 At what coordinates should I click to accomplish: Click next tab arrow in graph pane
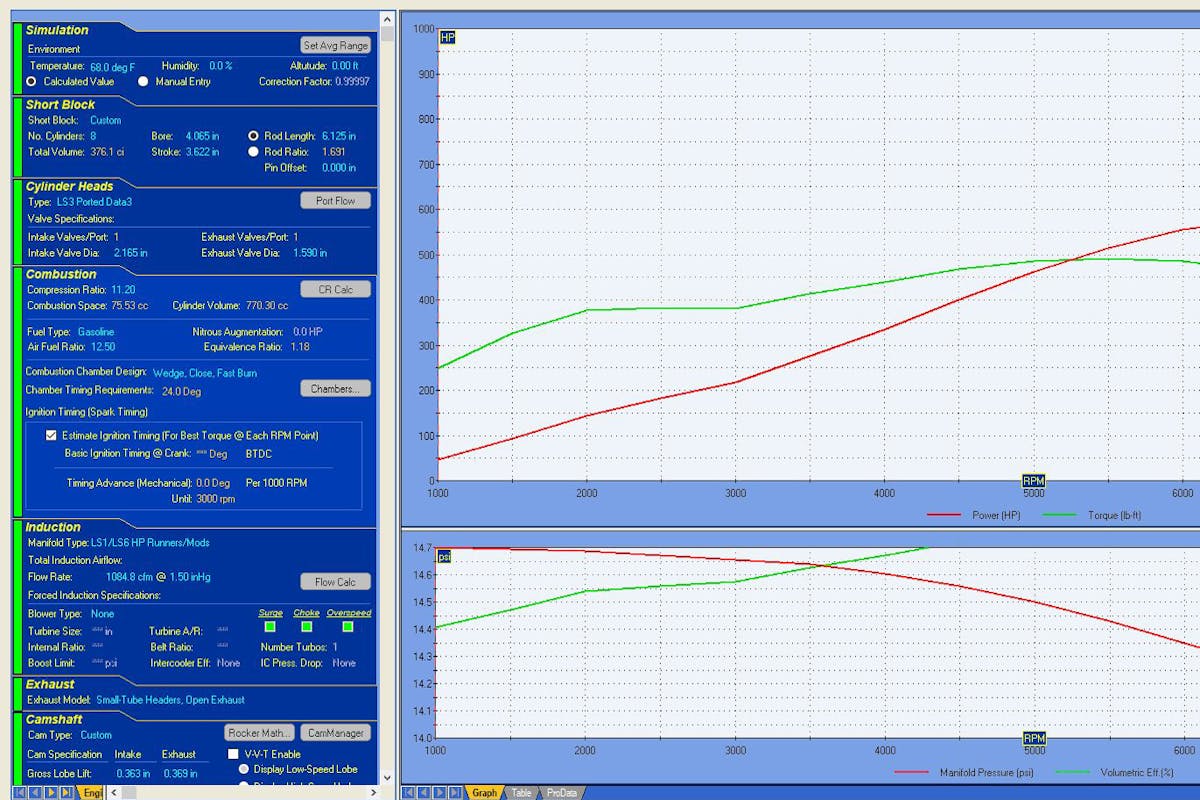440,792
